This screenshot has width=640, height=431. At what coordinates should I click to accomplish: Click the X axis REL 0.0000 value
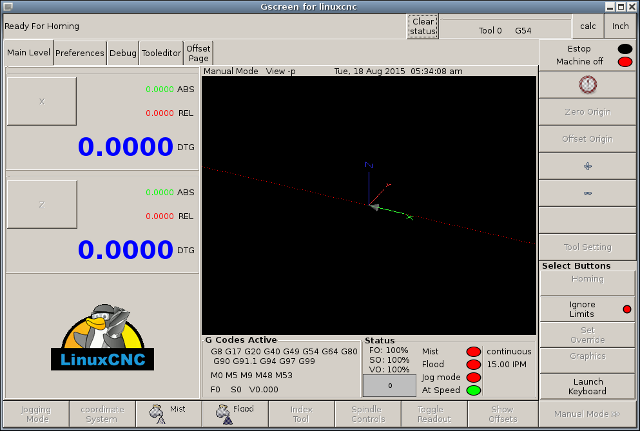[x=160, y=113]
